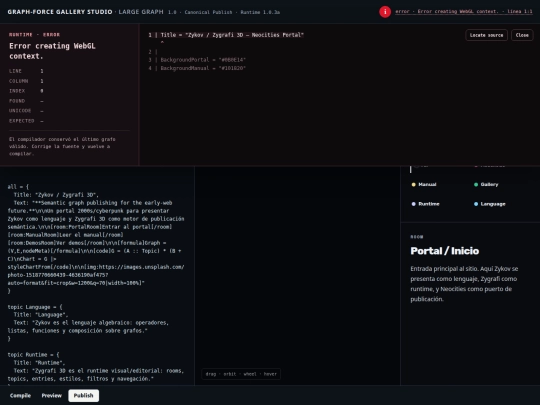
Task: Click the GRAPH-FORCE GALLERY STUDIO title
Action: click(x=60, y=12)
